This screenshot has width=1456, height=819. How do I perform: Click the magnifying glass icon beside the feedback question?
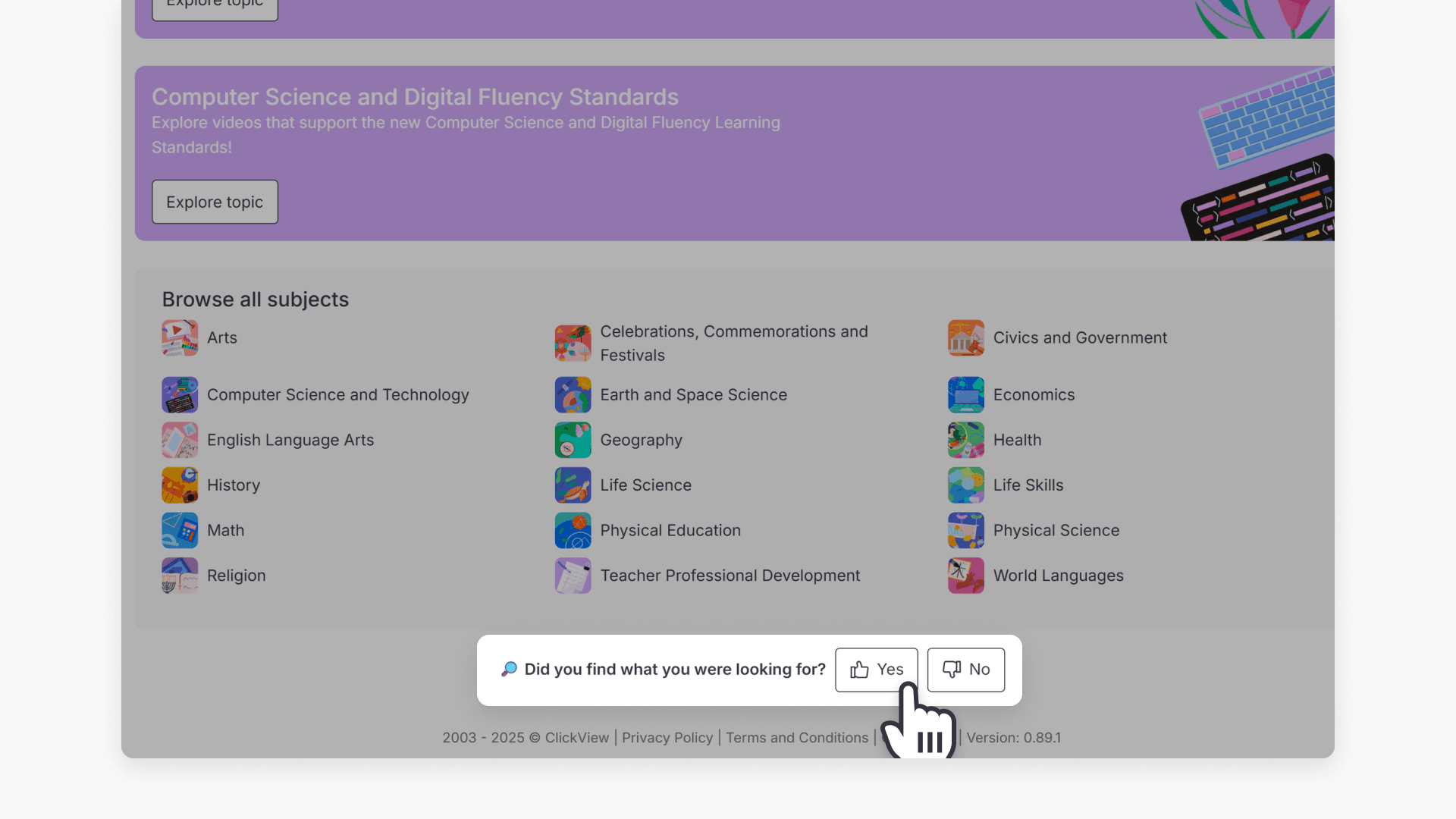tap(508, 669)
